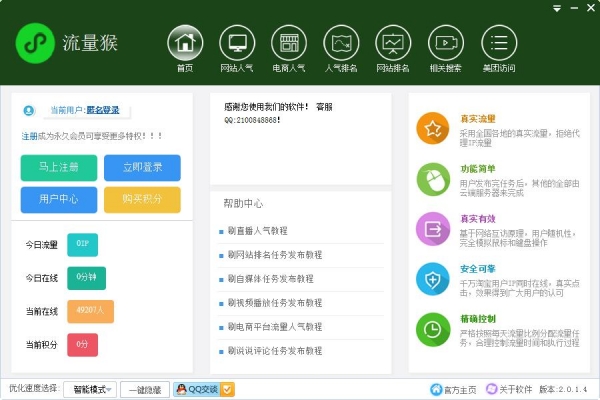Open the 智能模式 speed dropdown
The width and height of the screenshot is (600, 400).
(x=90, y=389)
